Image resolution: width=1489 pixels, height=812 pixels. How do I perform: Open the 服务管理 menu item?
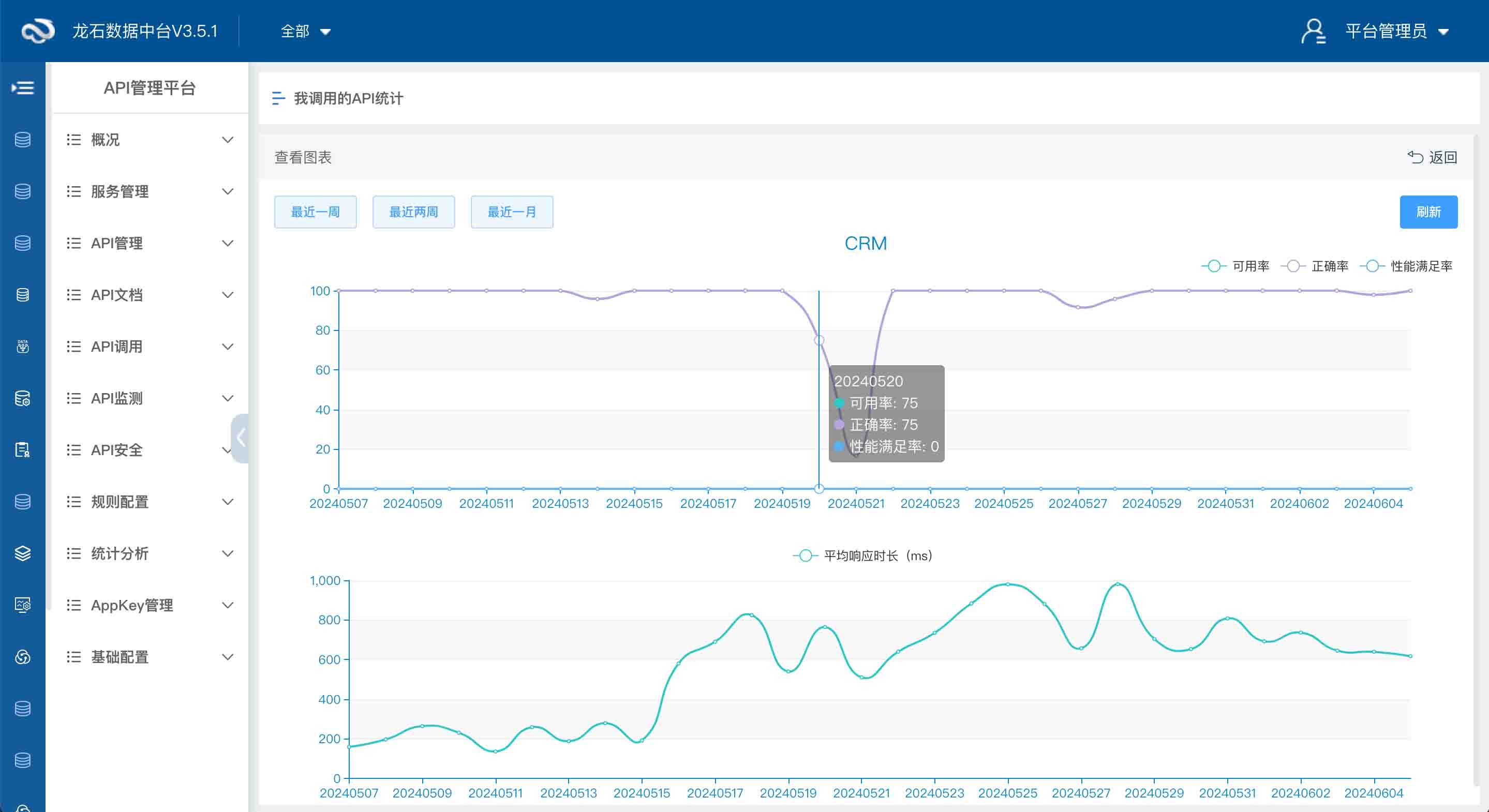click(150, 191)
